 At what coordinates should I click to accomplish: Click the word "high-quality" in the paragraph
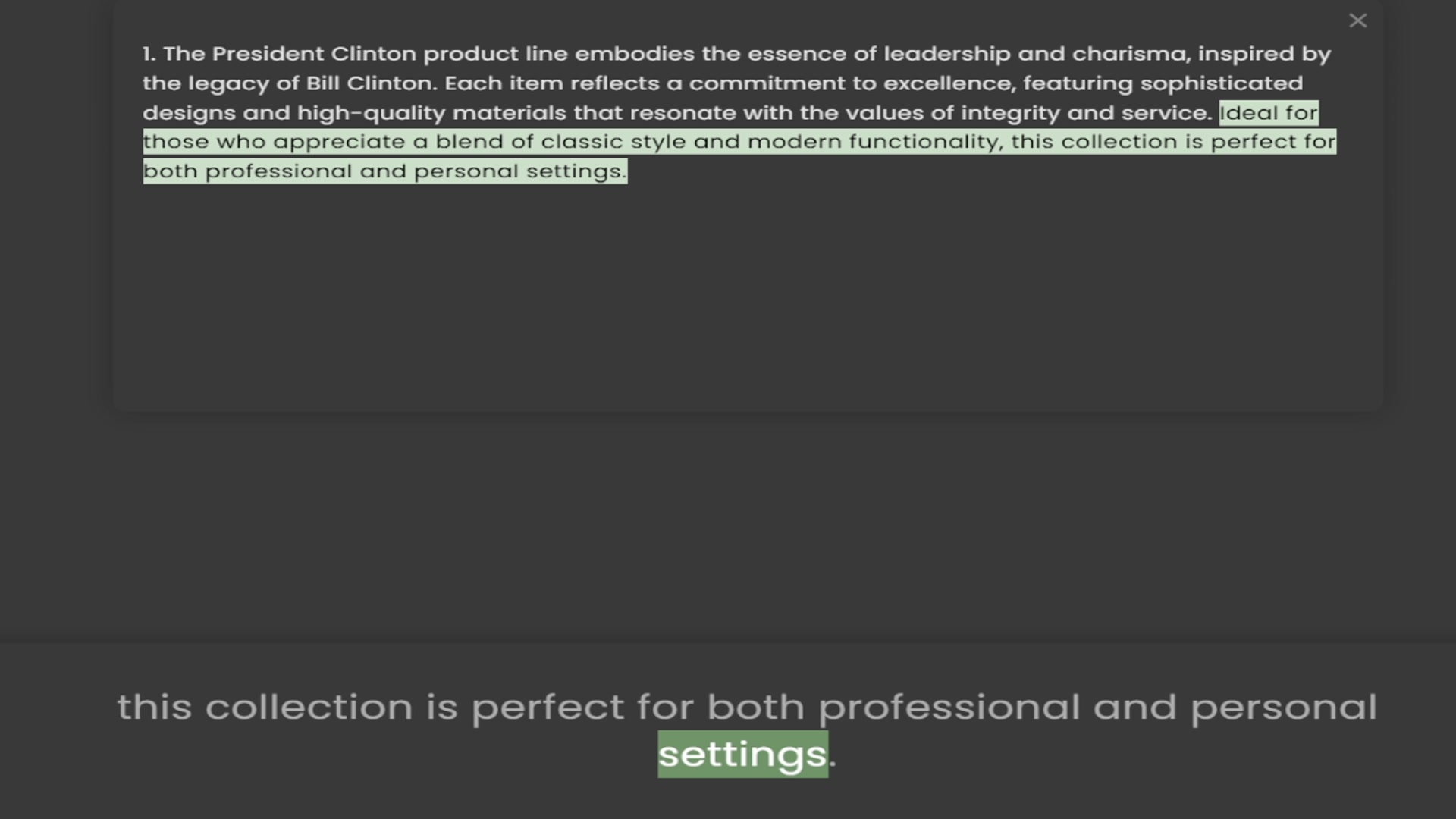pos(371,113)
